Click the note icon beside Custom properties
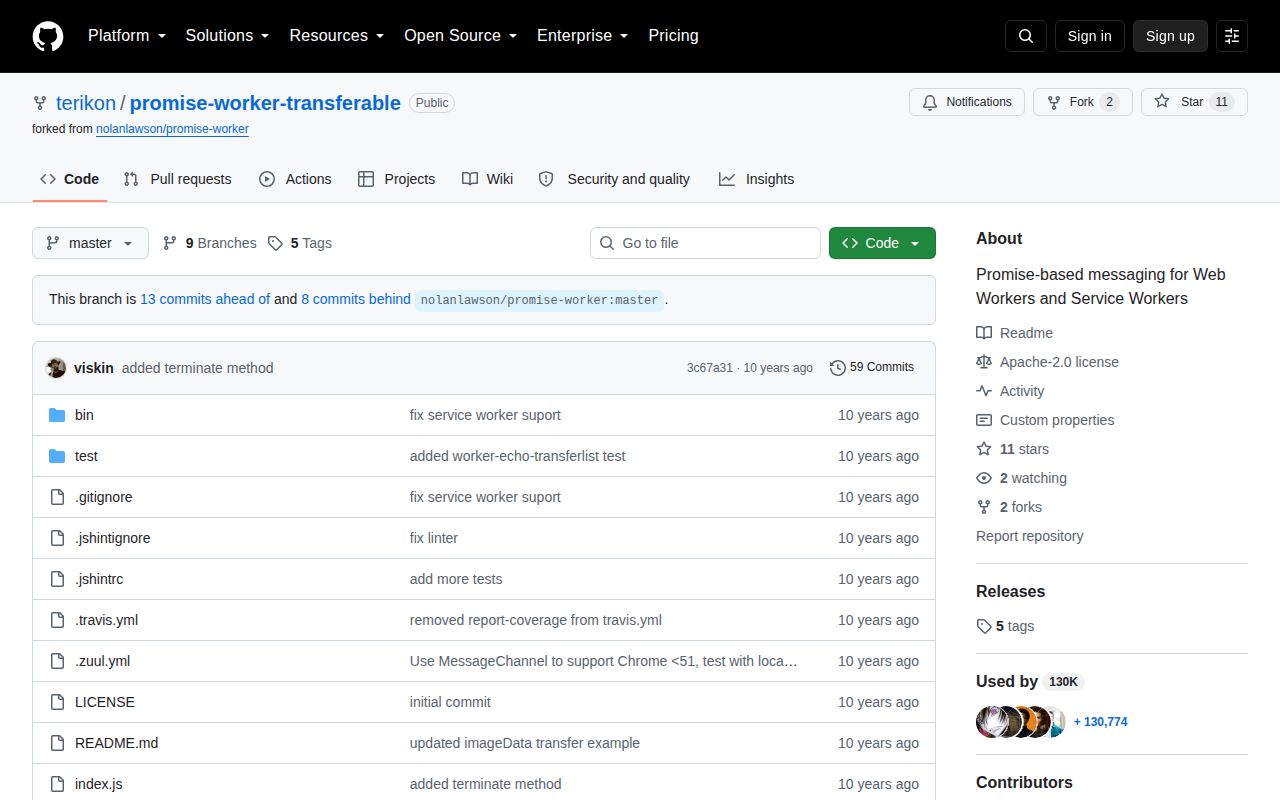The width and height of the screenshot is (1280, 800). pyautogui.click(x=984, y=420)
